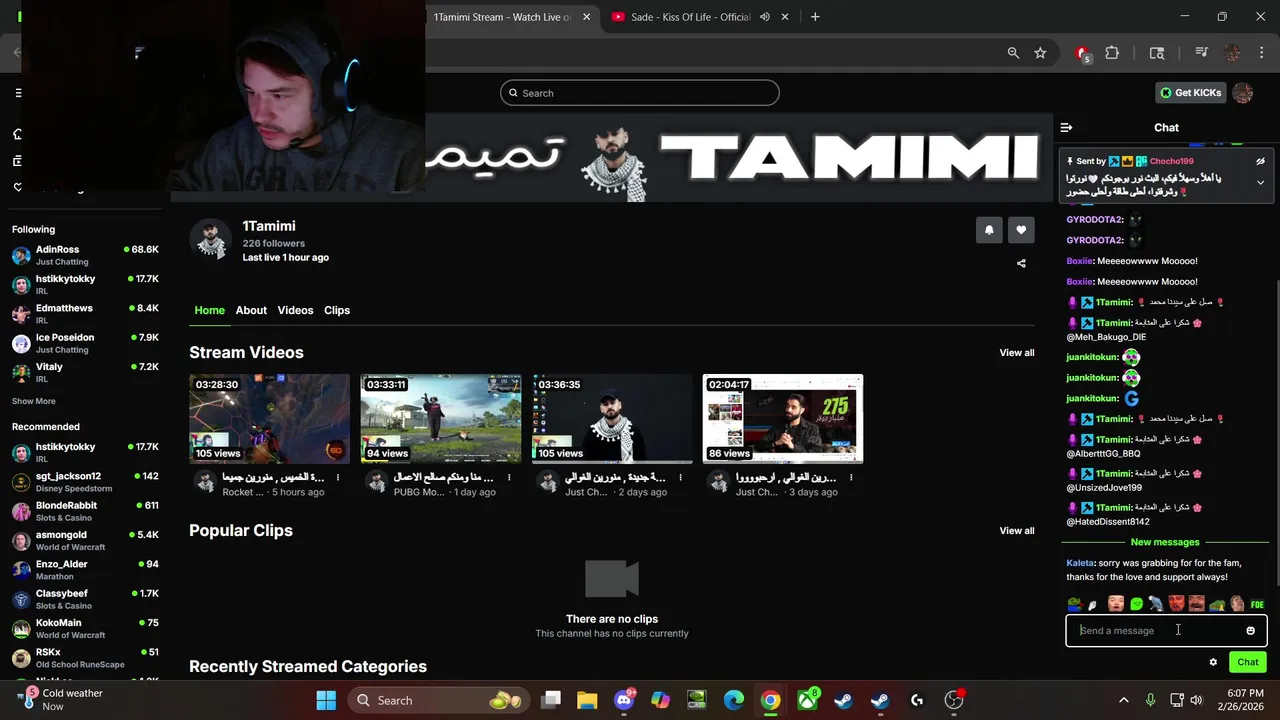Open the Kick user avatar menu
Screen dimensions: 1280x720
1243,93
